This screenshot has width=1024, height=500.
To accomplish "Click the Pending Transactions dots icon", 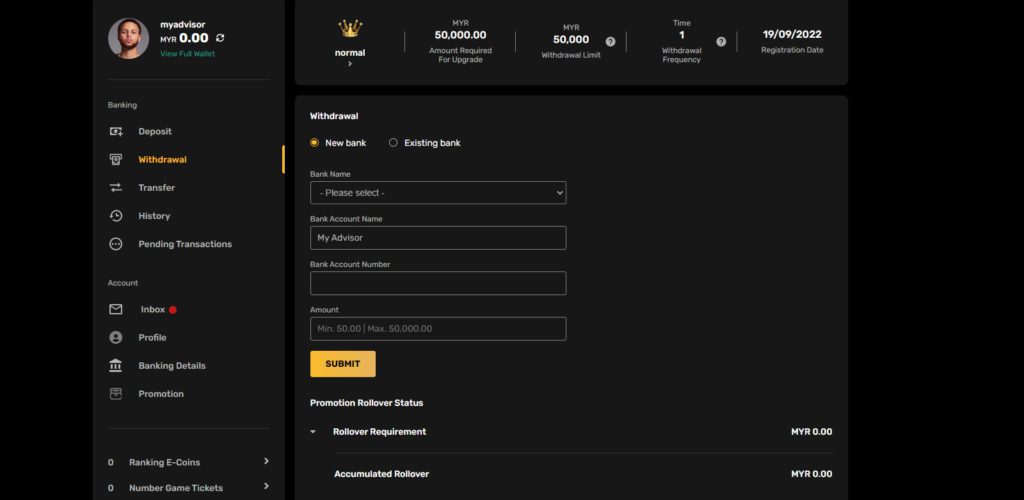I will [x=116, y=244].
